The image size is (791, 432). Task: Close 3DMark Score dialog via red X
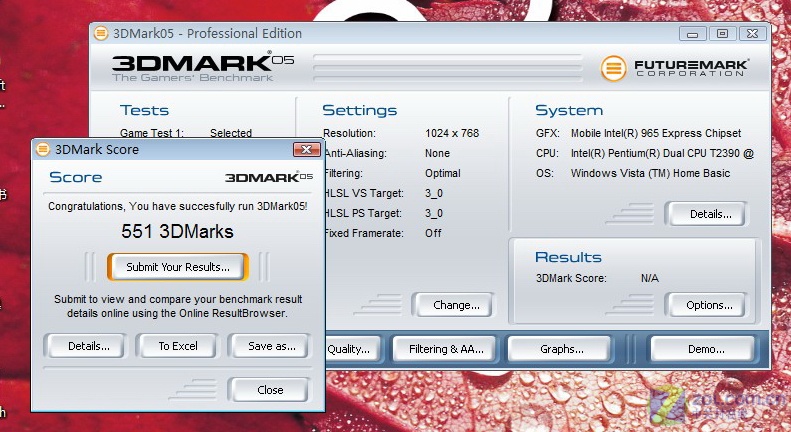(x=306, y=149)
